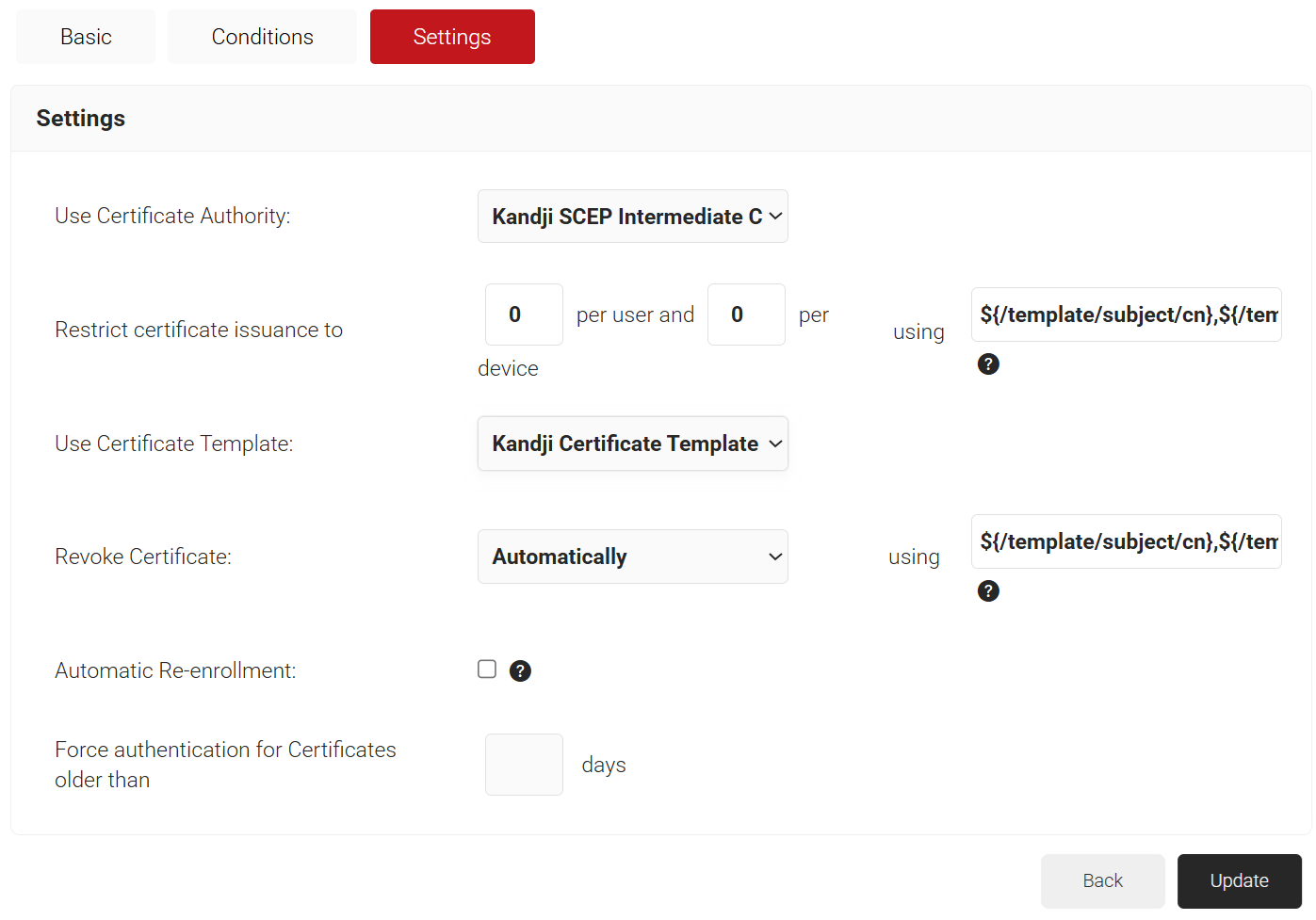Image resolution: width=1316 pixels, height=920 pixels.
Task: Edit the issuance restriction template expression field
Action: point(1126,315)
